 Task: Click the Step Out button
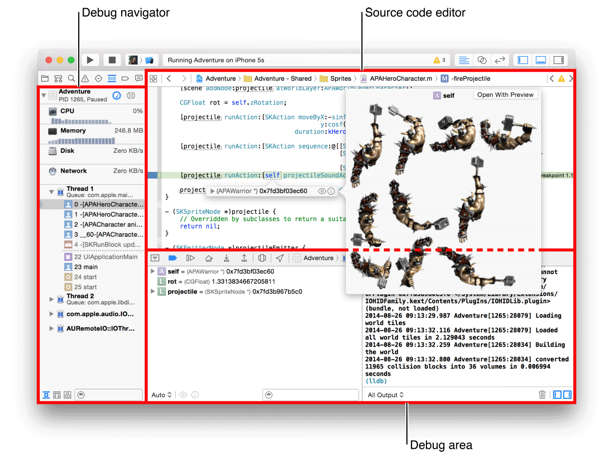click(244, 258)
